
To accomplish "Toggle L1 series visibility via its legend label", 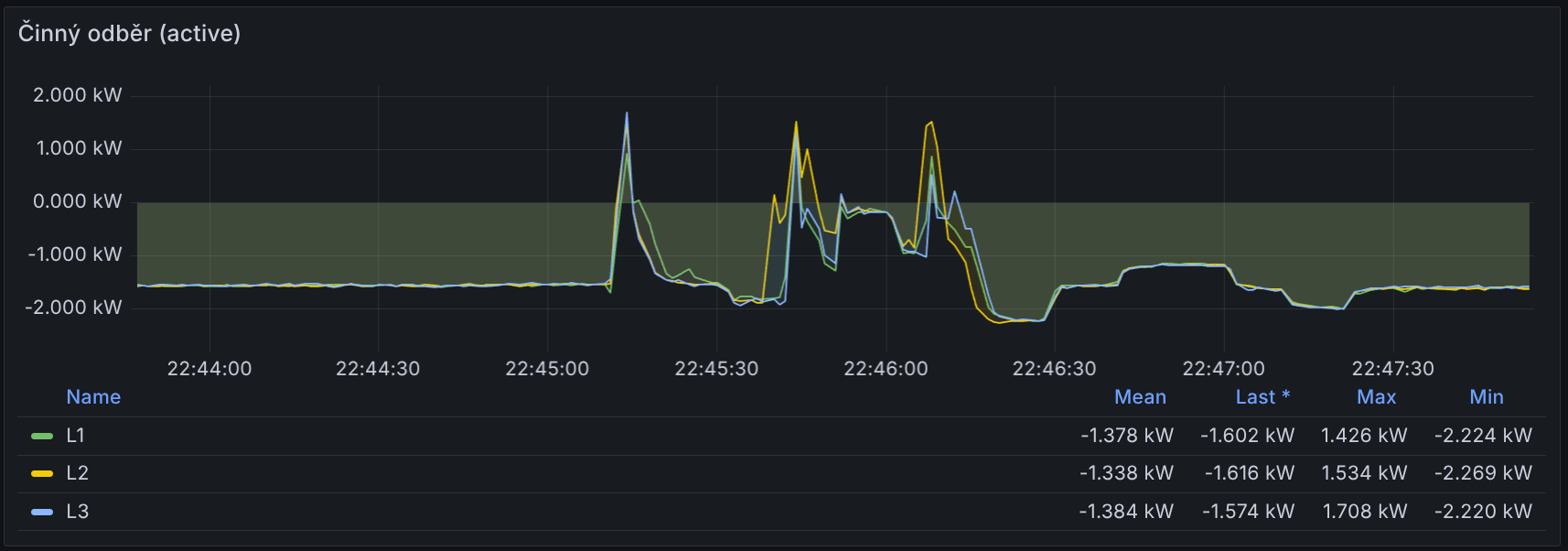I will (76, 436).
